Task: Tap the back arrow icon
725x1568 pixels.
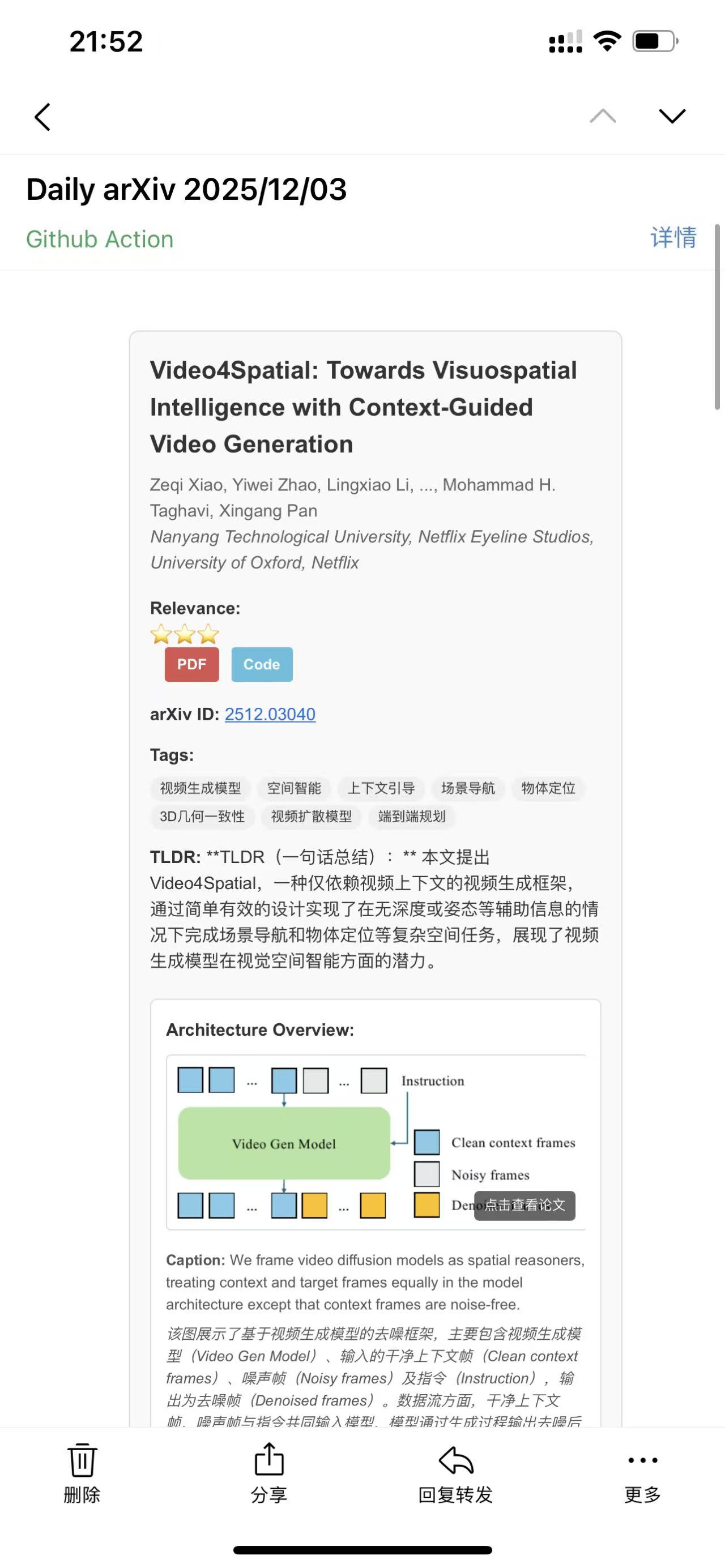Action: pyautogui.click(x=42, y=117)
